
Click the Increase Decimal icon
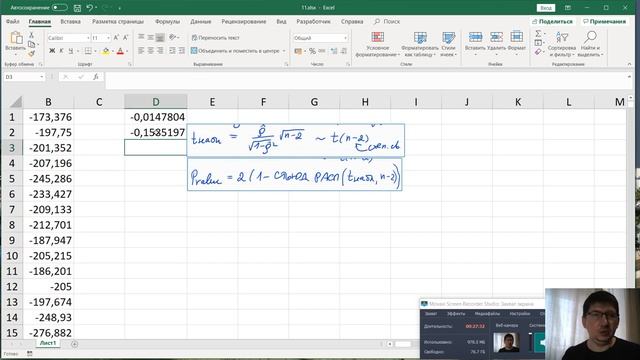334,51
